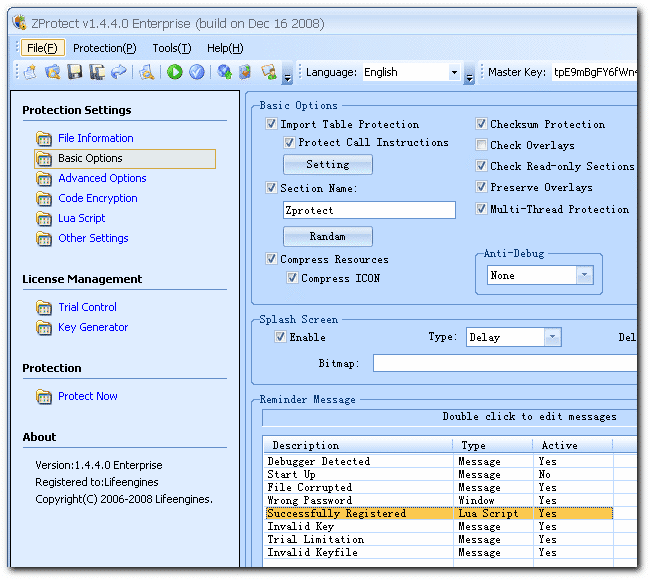The width and height of the screenshot is (650, 580).
Task: Click the blue undo arrow icon
Action: [119, 72]
